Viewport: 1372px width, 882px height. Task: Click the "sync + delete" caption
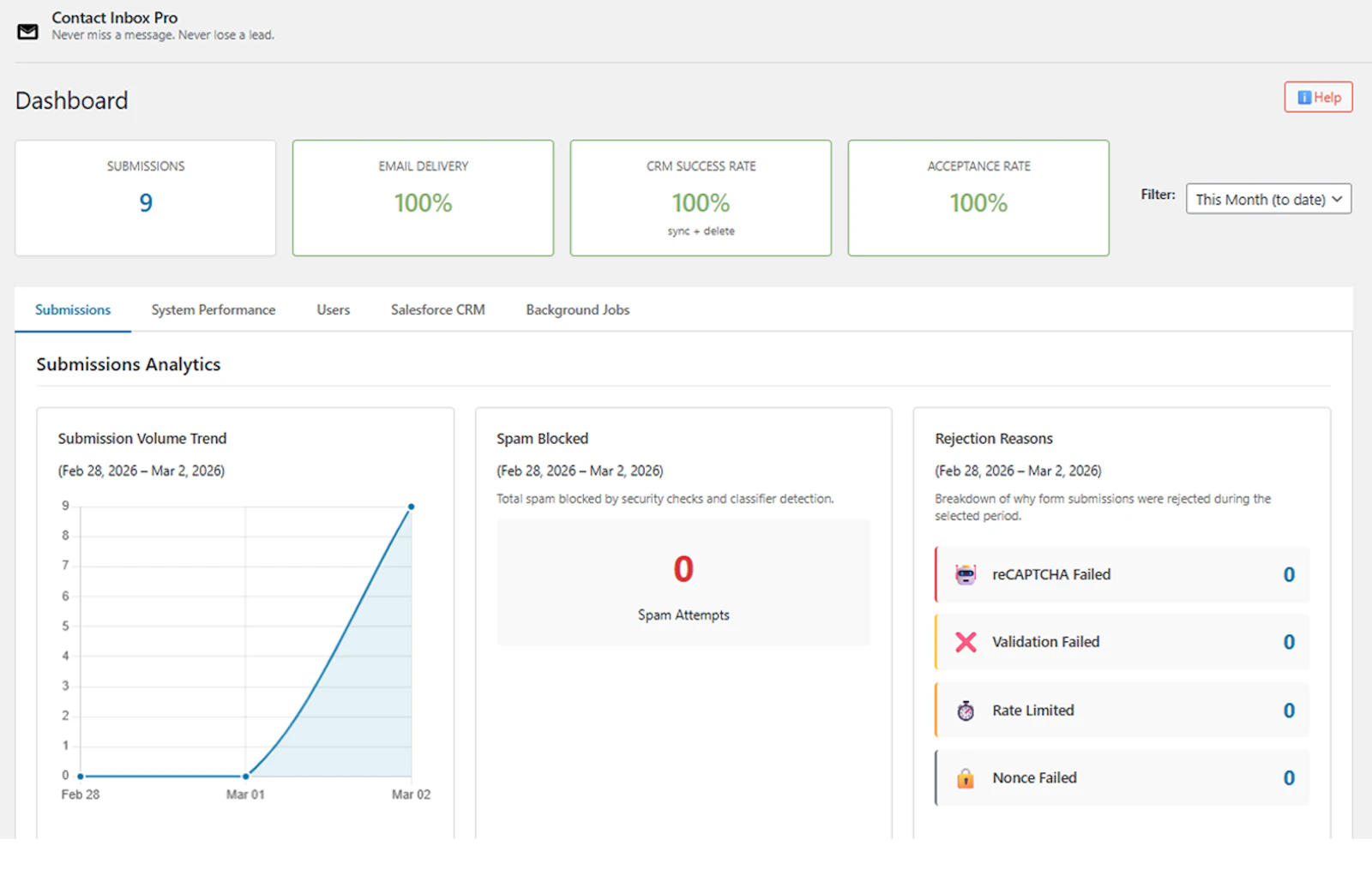point(701,231)
